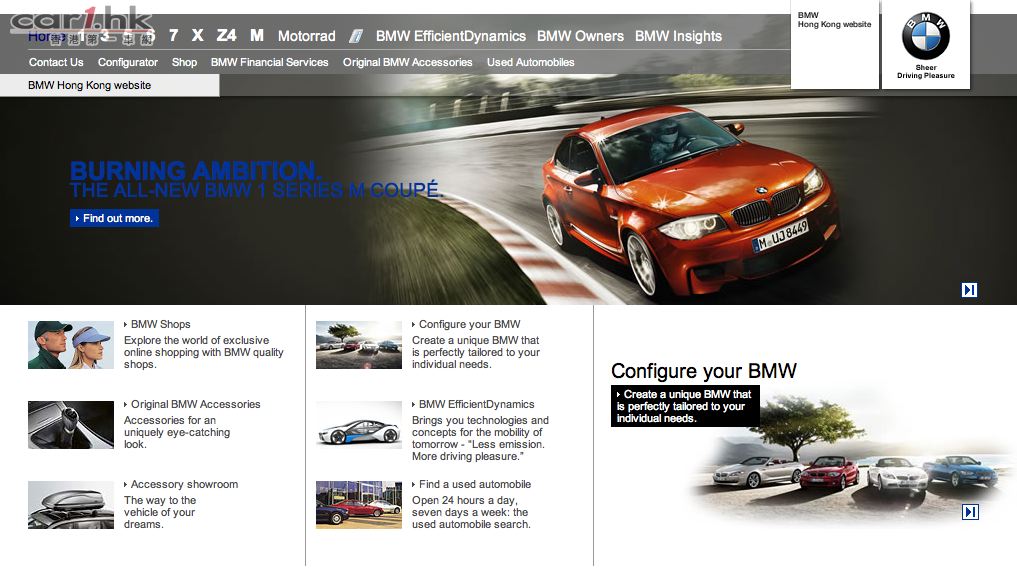
Task: Click the BMW Shops golfers thumbnail
Action: tap(71, 345)
